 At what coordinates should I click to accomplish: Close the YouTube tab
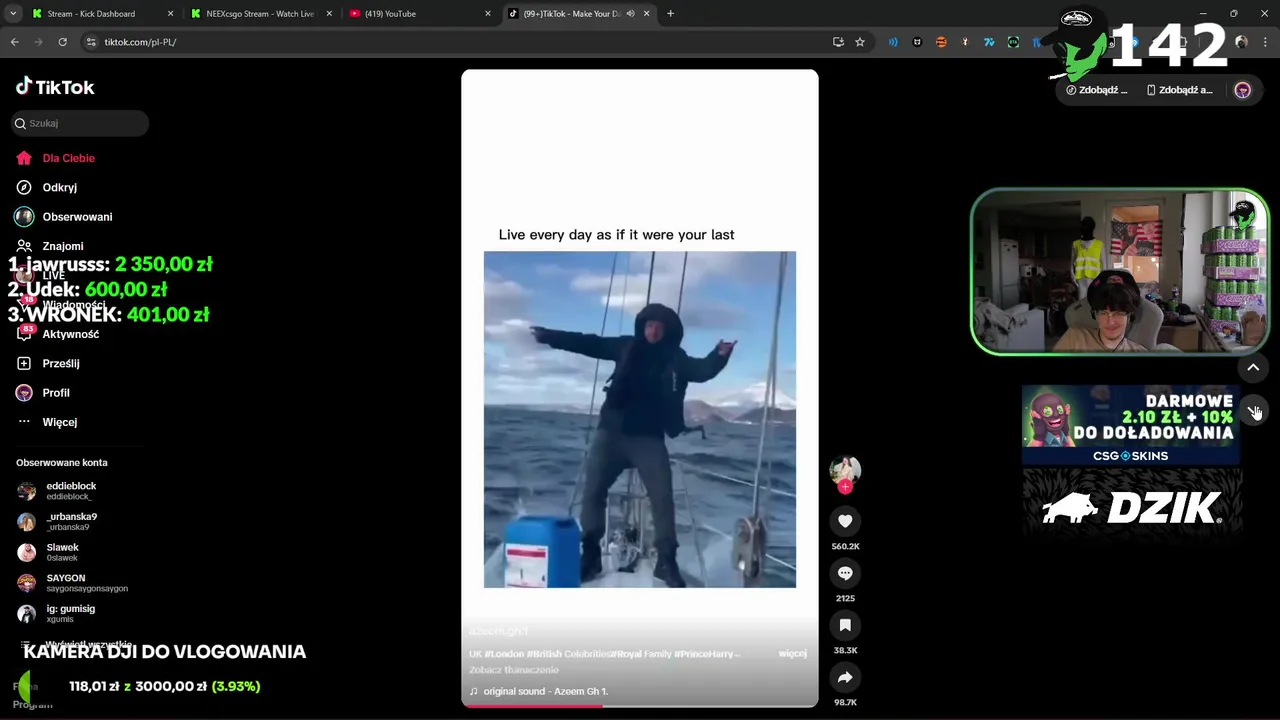pyautogui.click(x=488, y=14)
